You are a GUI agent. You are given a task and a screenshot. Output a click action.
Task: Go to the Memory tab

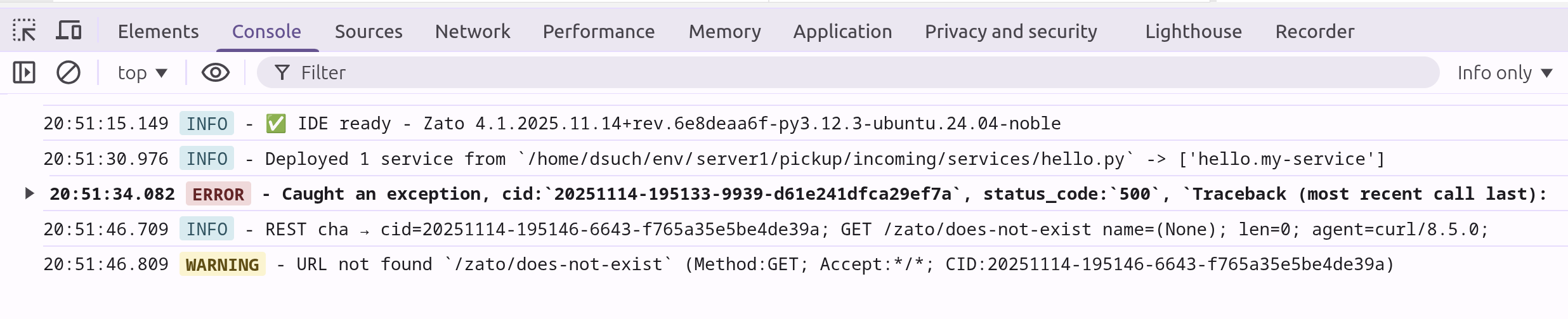[x=724, y=32]
